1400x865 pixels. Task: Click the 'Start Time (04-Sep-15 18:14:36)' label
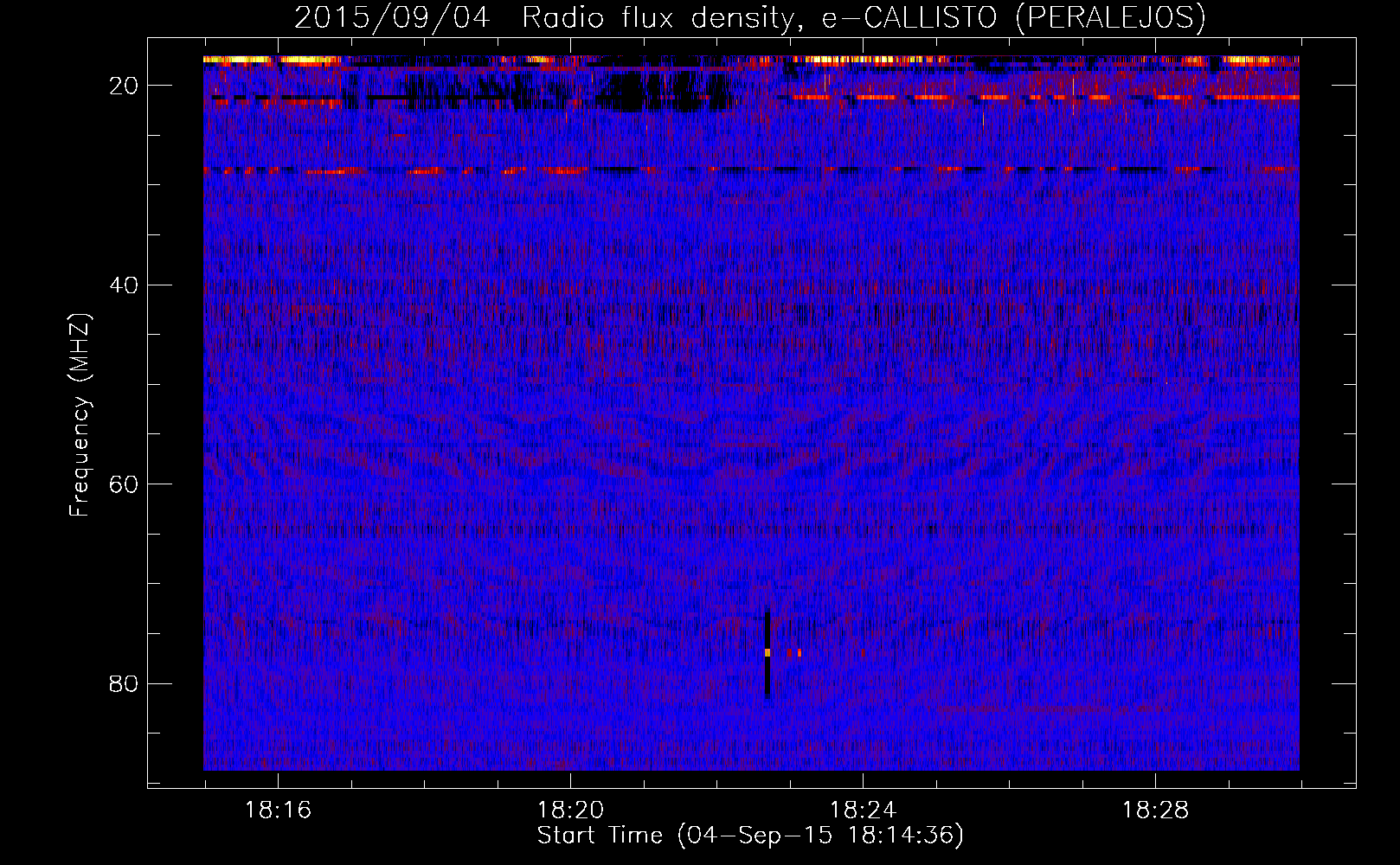(x=750, y=836)
